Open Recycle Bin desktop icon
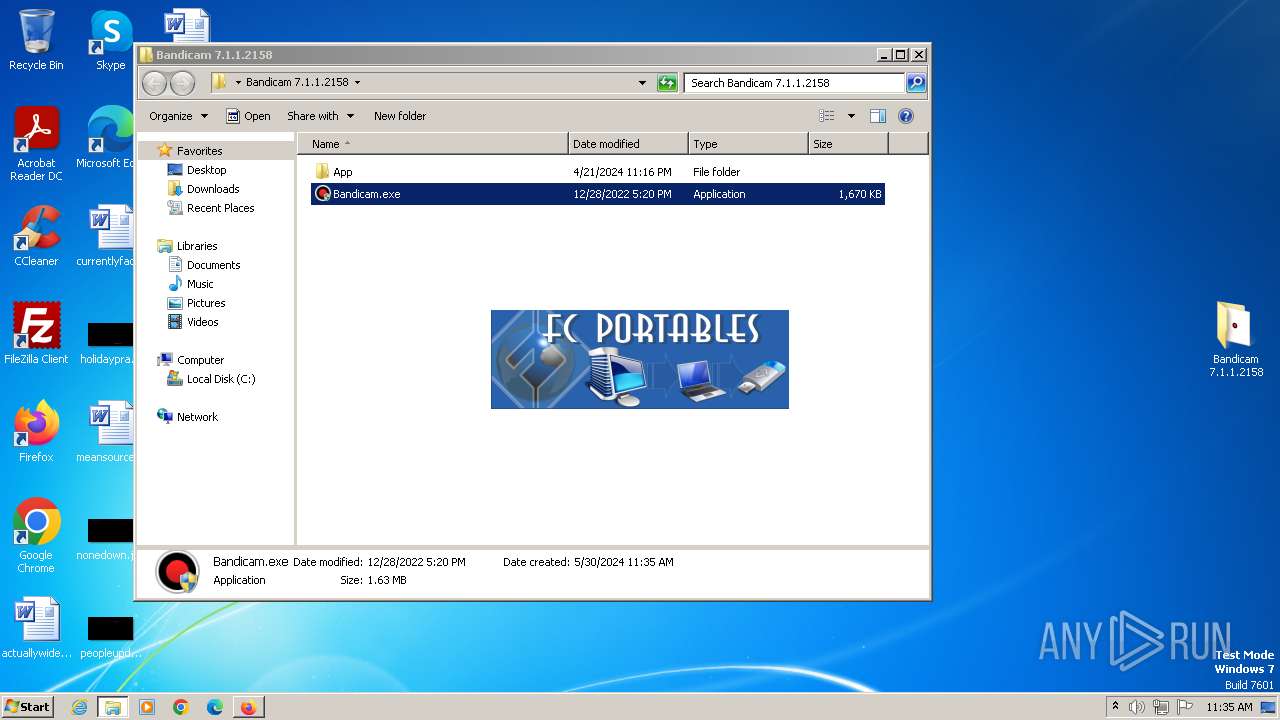This screenshot has height=720, width=1280. tap(36, 40)
